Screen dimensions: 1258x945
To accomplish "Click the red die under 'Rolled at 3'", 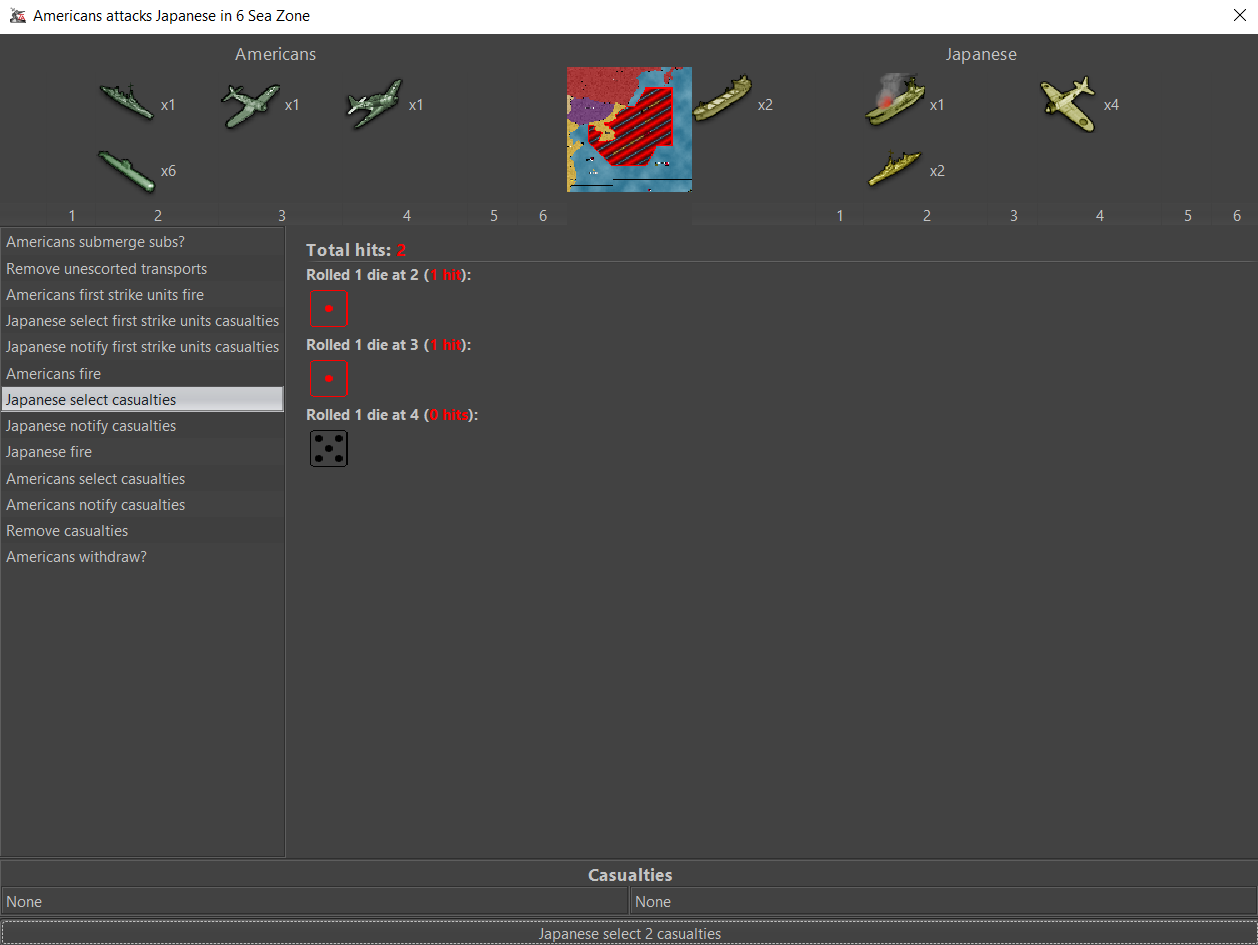I will 328,379.
